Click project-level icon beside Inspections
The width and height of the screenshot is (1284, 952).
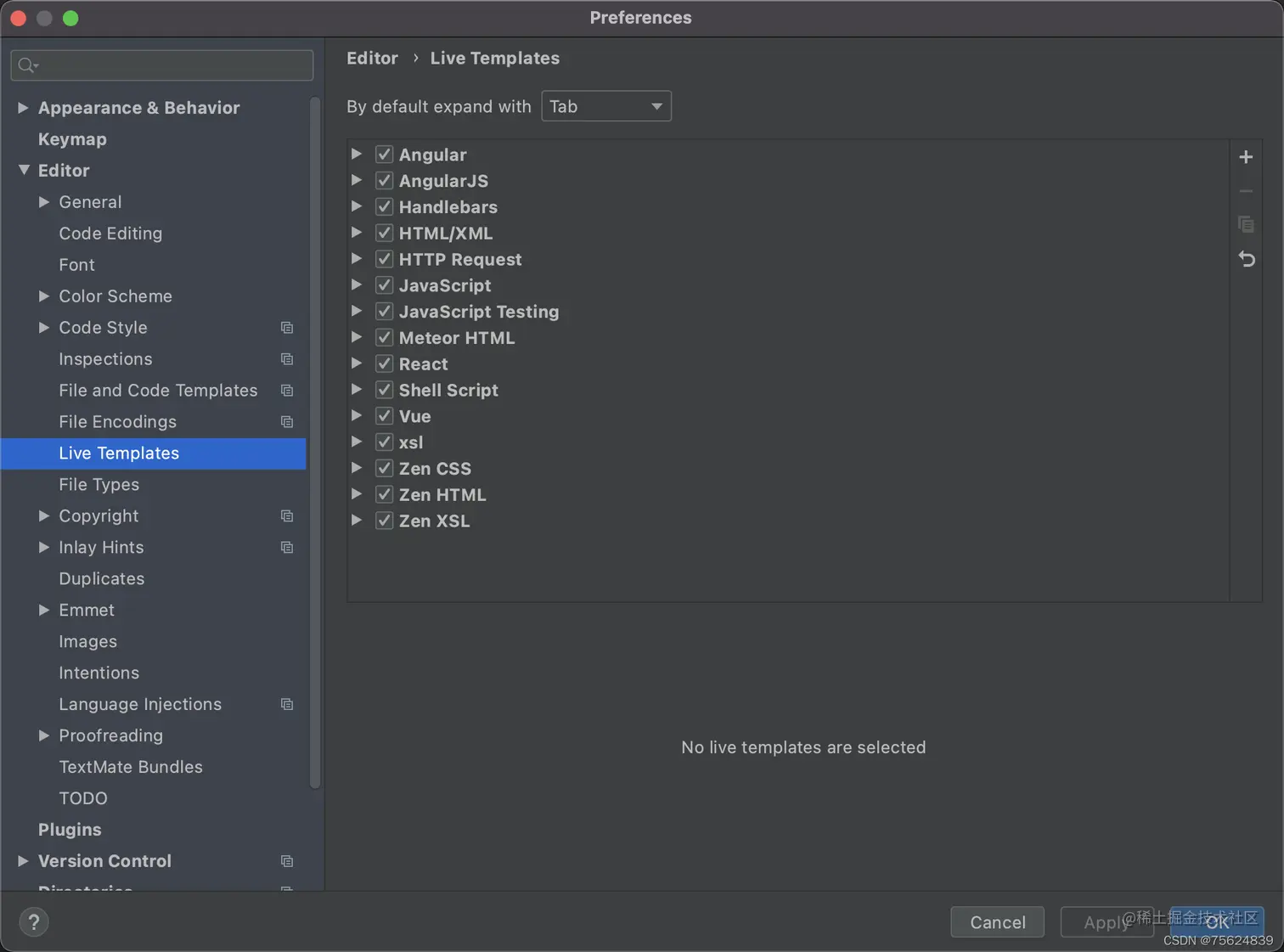click(x=287, y=359)
